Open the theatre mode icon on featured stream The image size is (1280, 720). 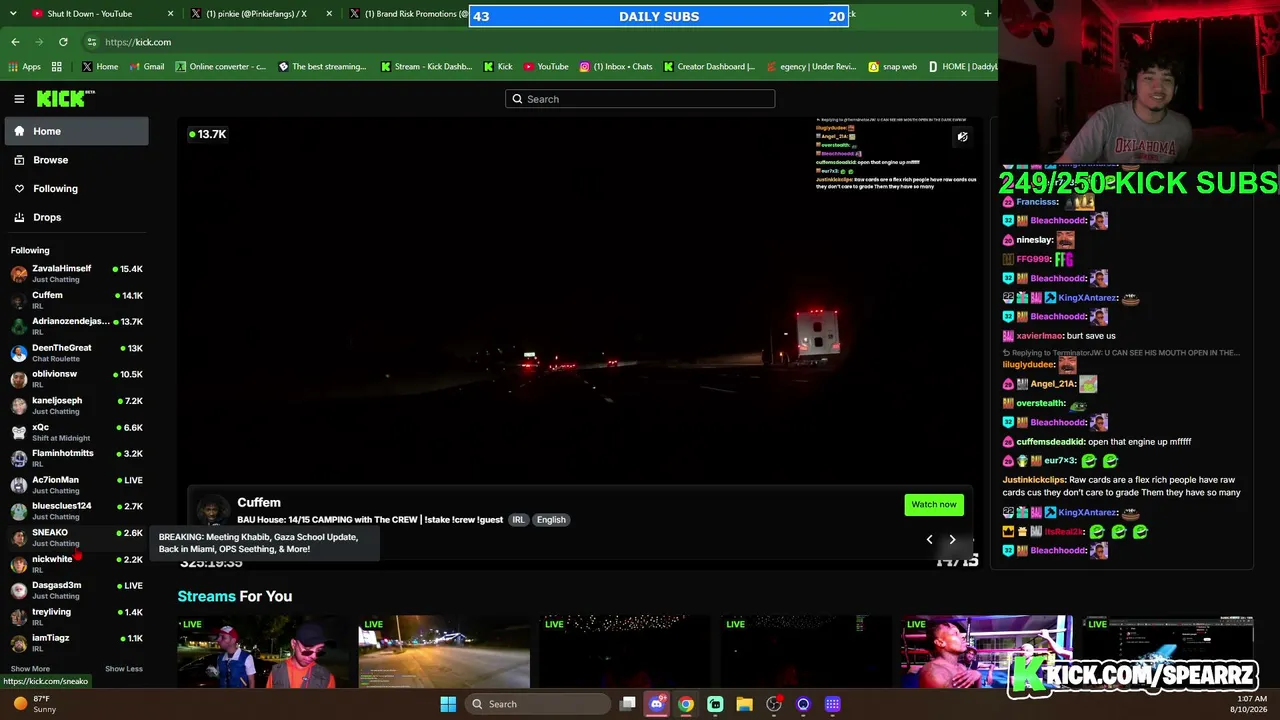click(x=962, y=137)
